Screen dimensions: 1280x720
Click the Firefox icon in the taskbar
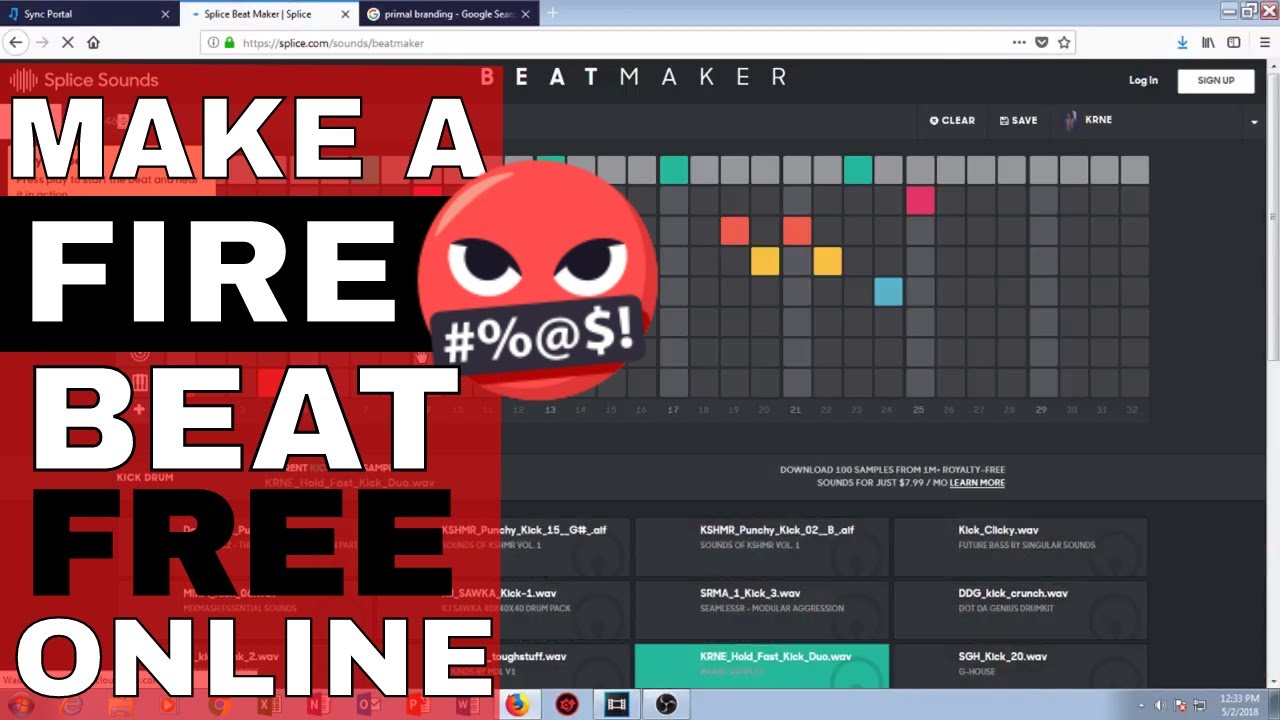pos(517,704)
